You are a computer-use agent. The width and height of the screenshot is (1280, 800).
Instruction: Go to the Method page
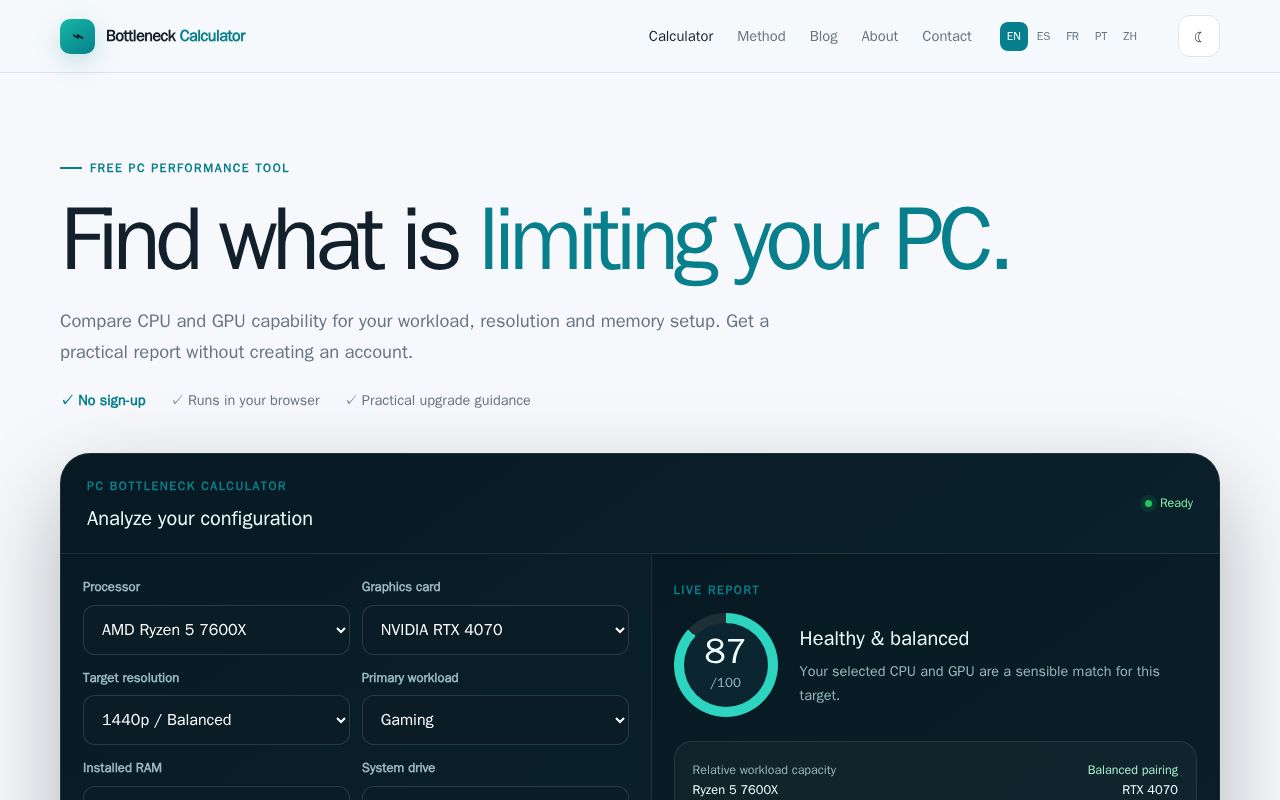coord(761,36)
